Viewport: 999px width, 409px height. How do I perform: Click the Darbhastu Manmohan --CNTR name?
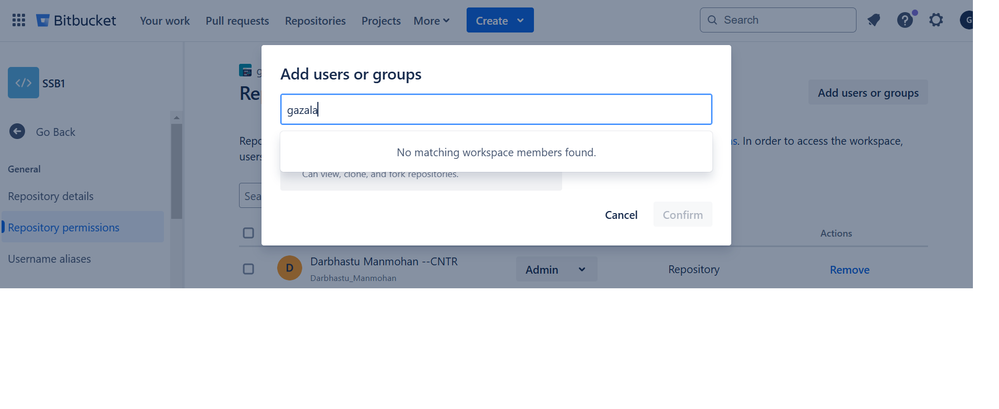384,262
